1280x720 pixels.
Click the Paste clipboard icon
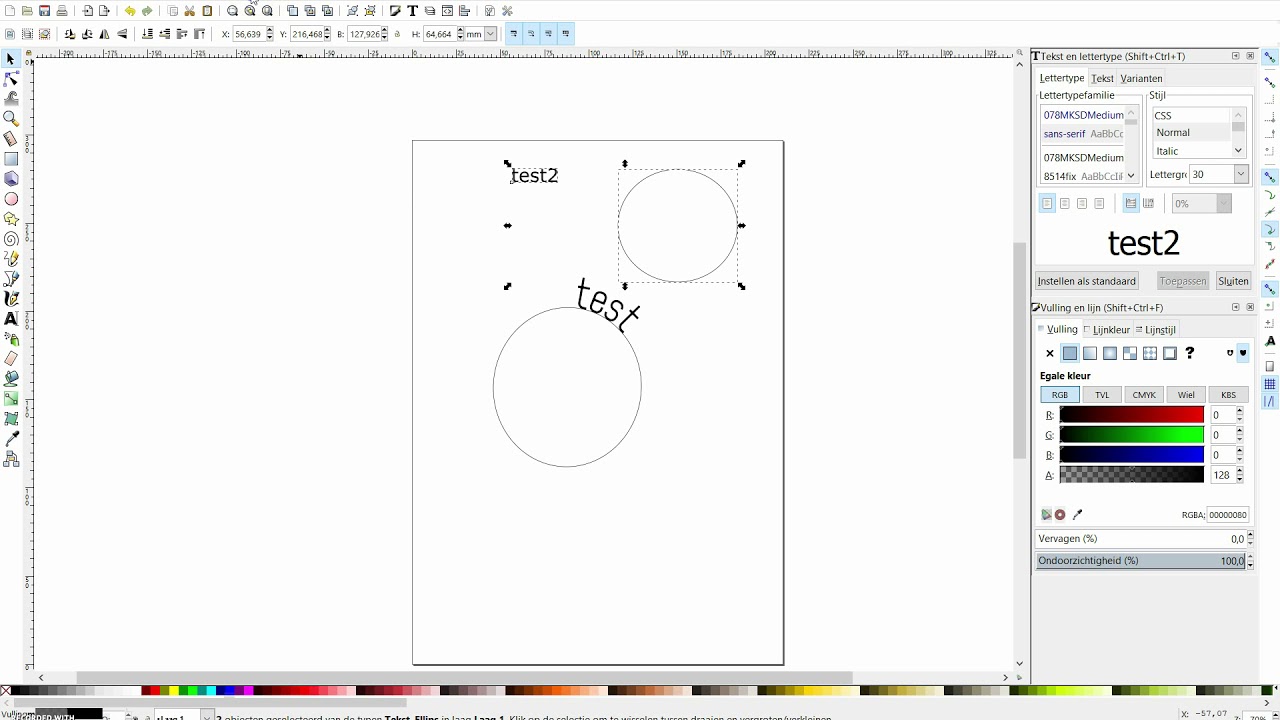tap(208, 11)
